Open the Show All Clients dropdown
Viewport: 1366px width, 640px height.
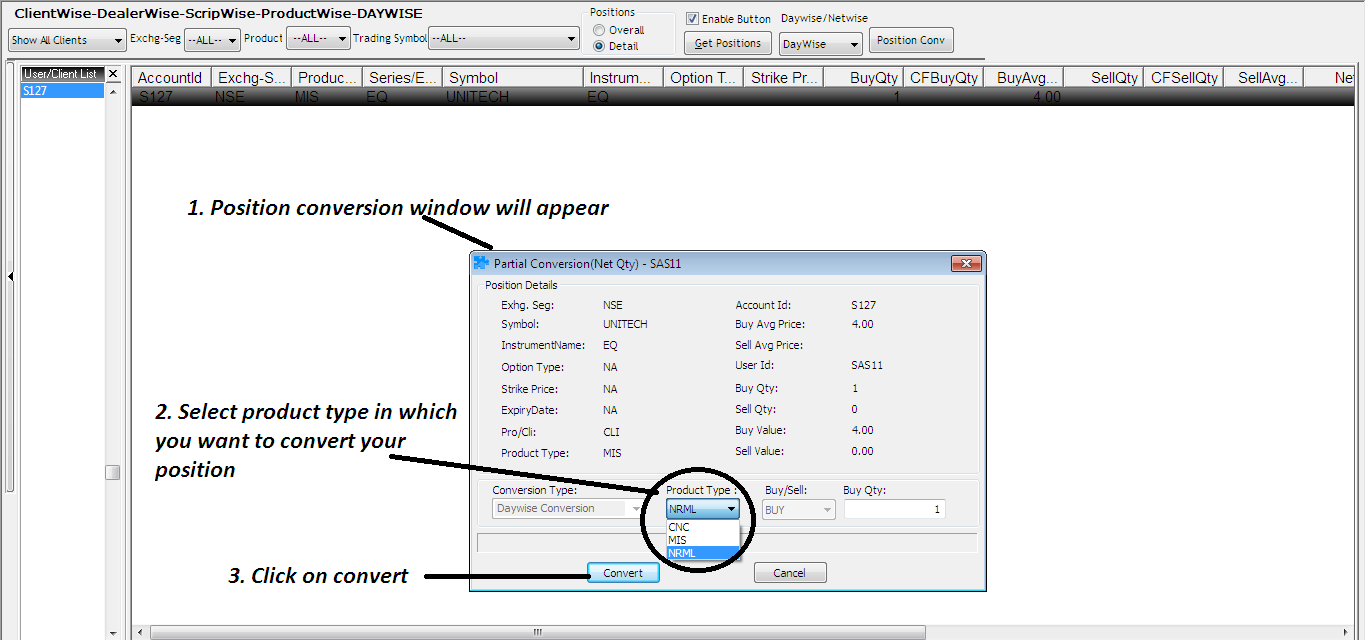66,40
